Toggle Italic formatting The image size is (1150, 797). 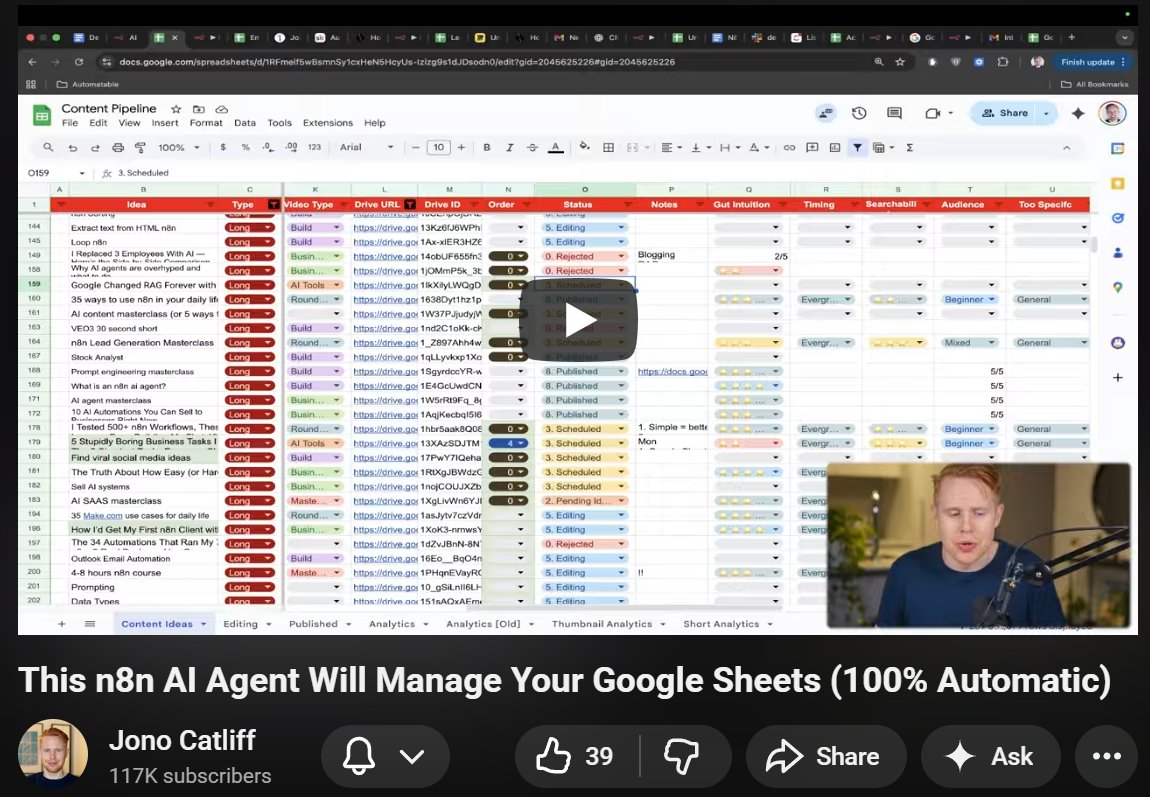click(x=510, y=147)
